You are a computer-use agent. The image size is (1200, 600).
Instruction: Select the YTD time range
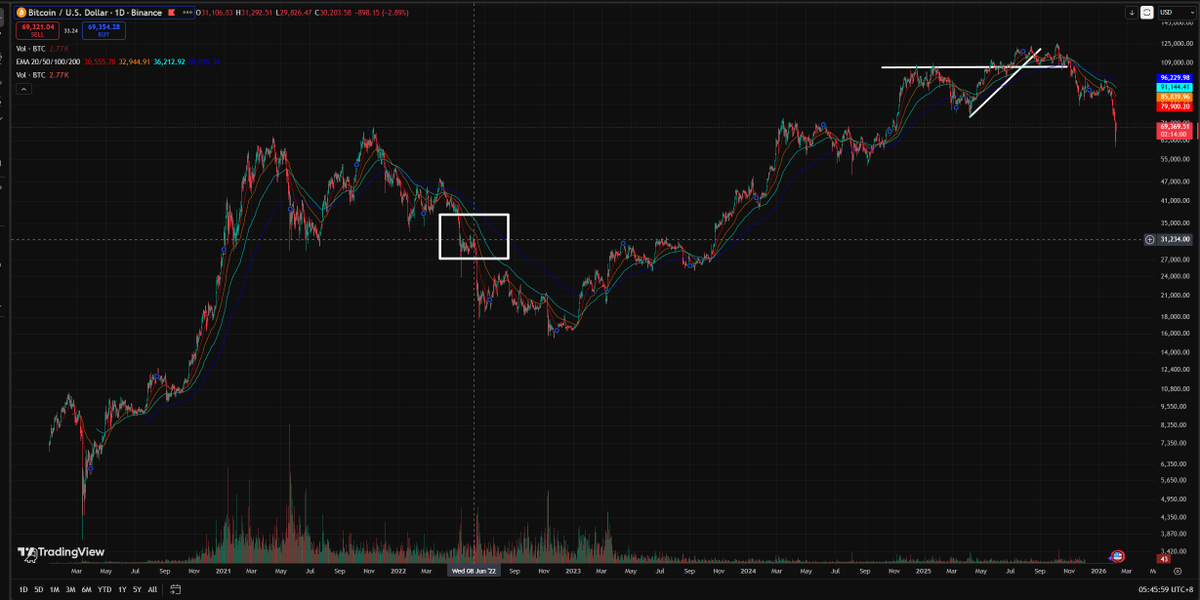[x=104, y=589]
